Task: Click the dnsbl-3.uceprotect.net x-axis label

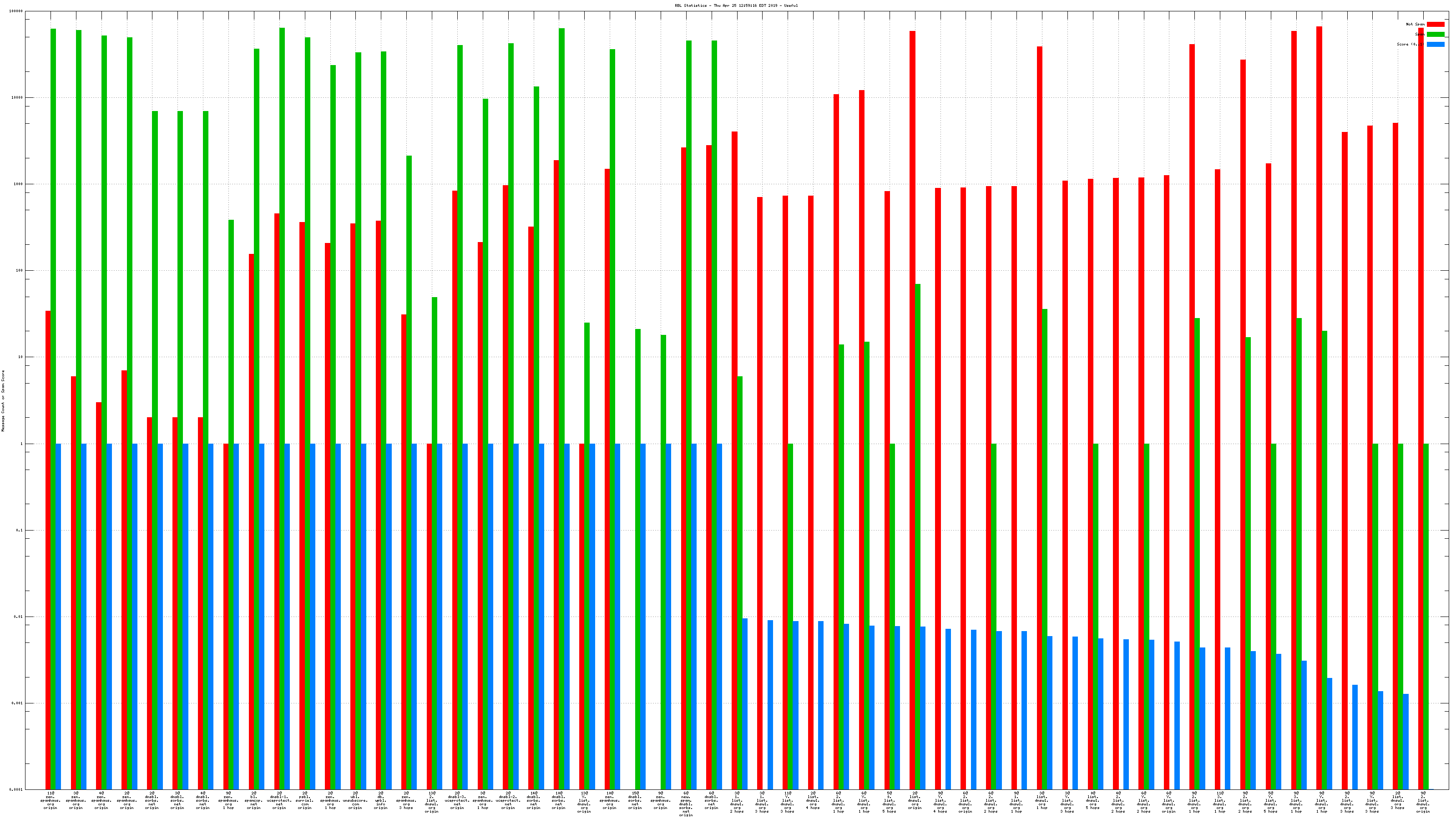Action: (x=457, y=800)
